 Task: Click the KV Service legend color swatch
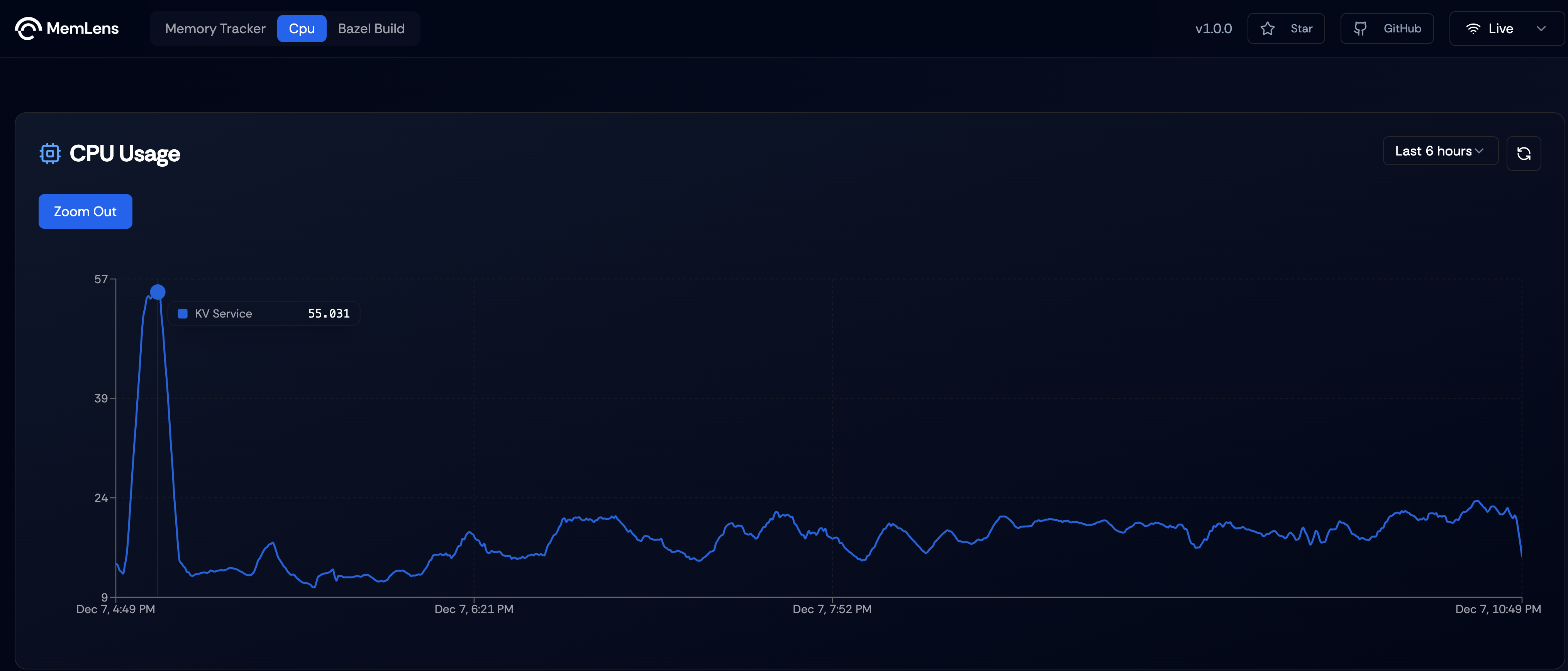point(182,314)
